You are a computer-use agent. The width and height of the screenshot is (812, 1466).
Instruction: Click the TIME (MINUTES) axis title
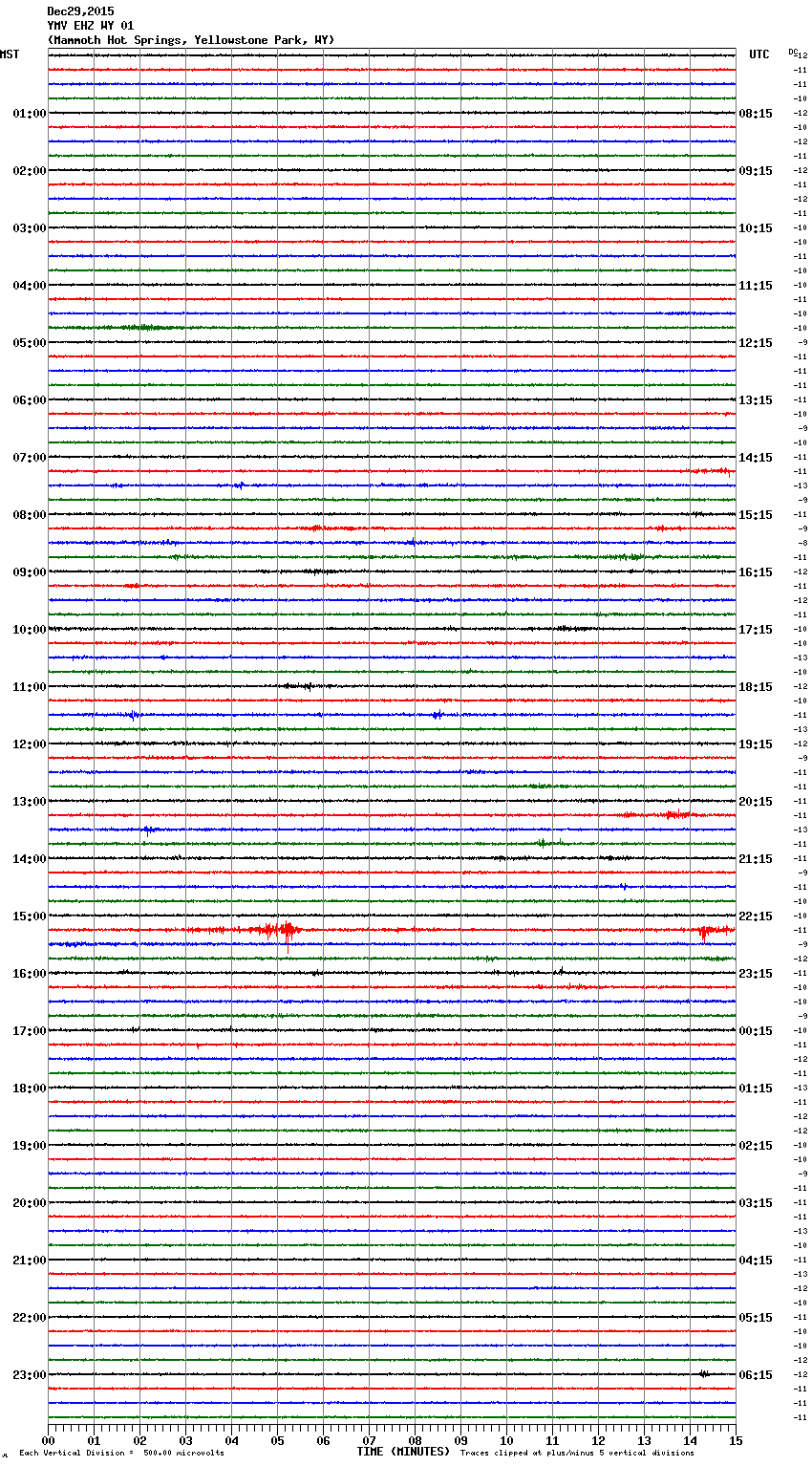pos(403,1452)
